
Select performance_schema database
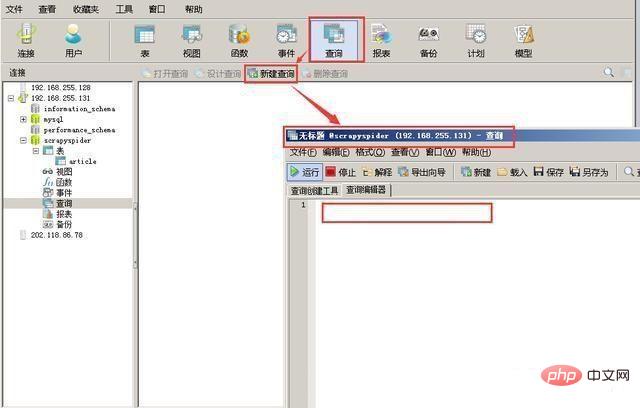[80, 130]
